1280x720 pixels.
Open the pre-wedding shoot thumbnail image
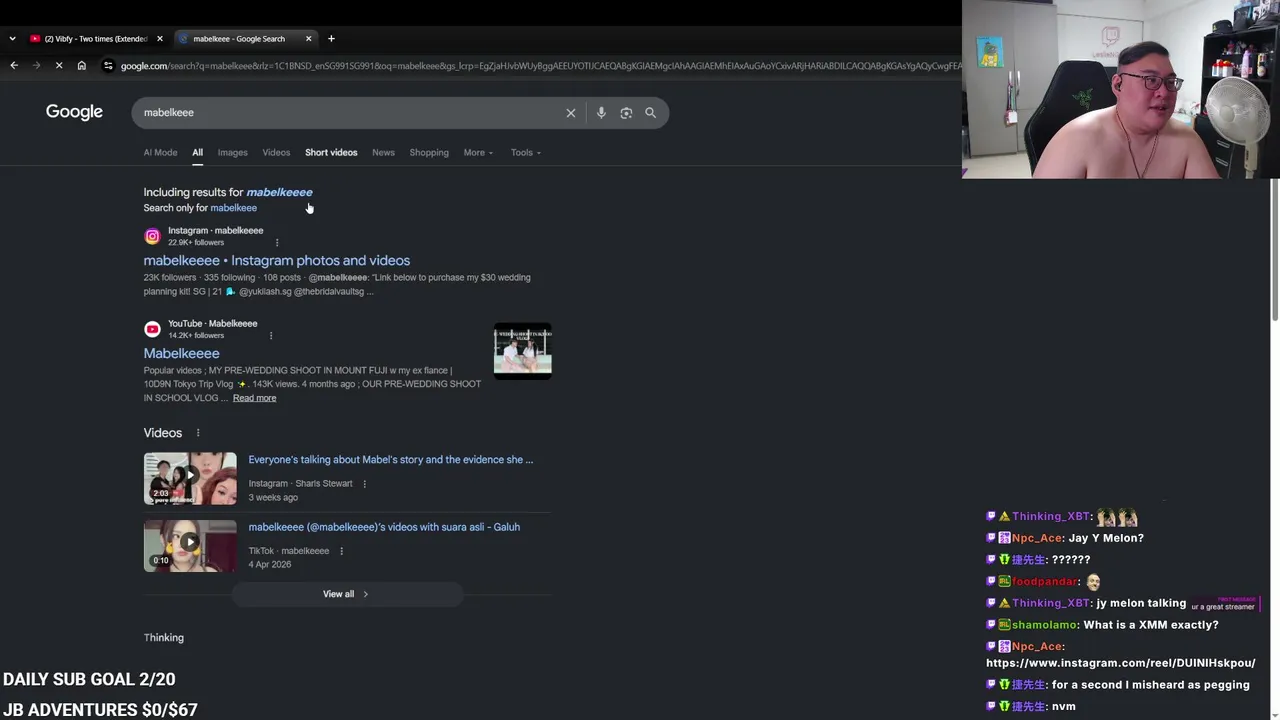click(x=522, y=351)
